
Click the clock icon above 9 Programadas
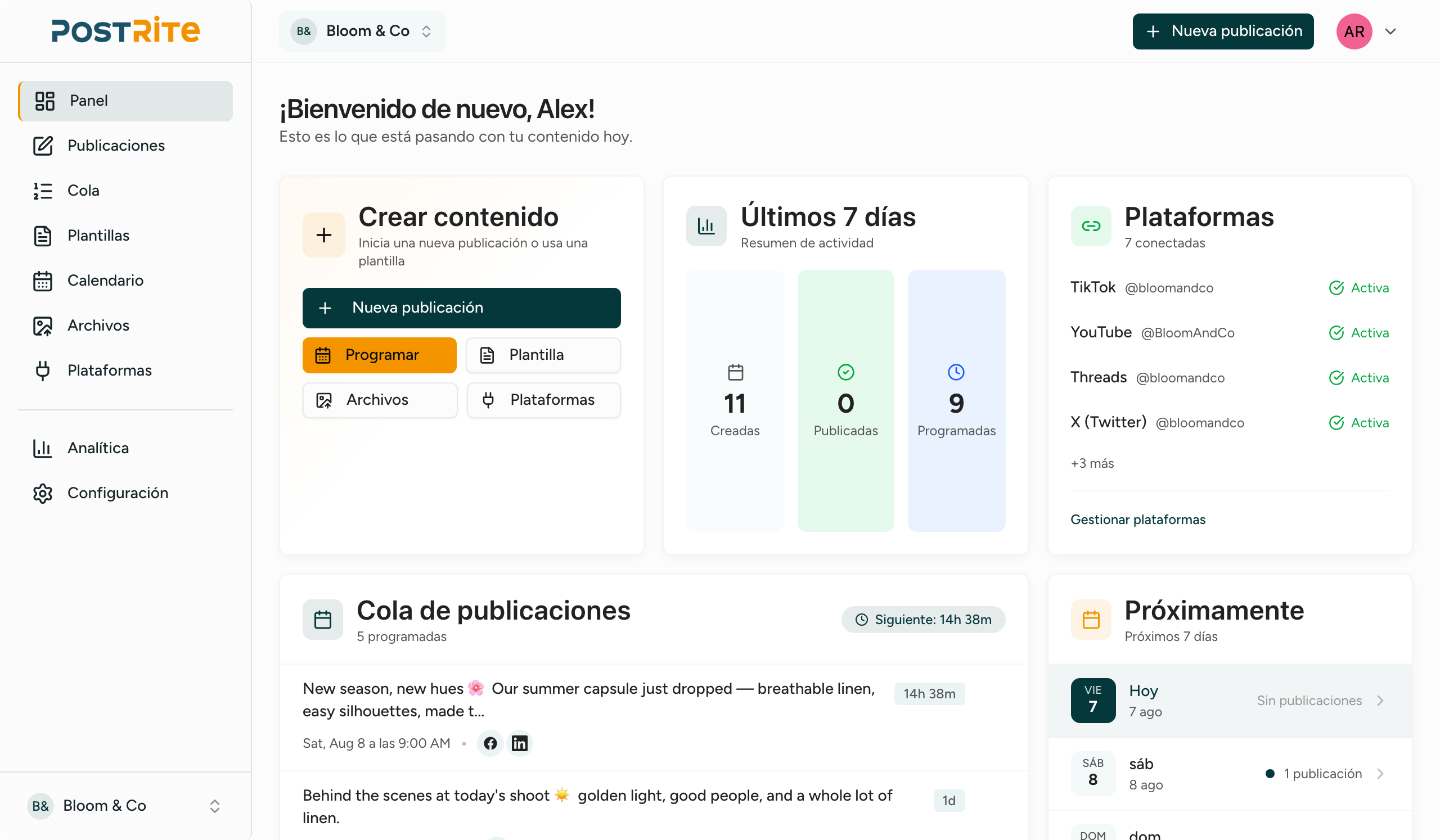pos(956,372)
